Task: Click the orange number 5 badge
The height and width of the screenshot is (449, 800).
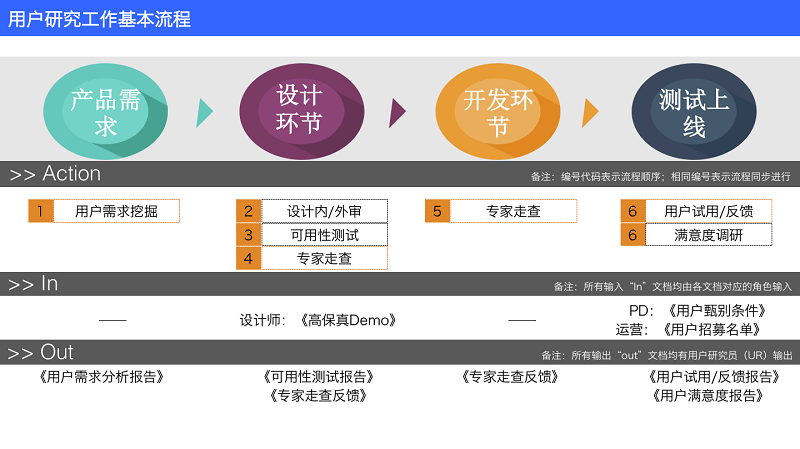Action: coord(437,211)
